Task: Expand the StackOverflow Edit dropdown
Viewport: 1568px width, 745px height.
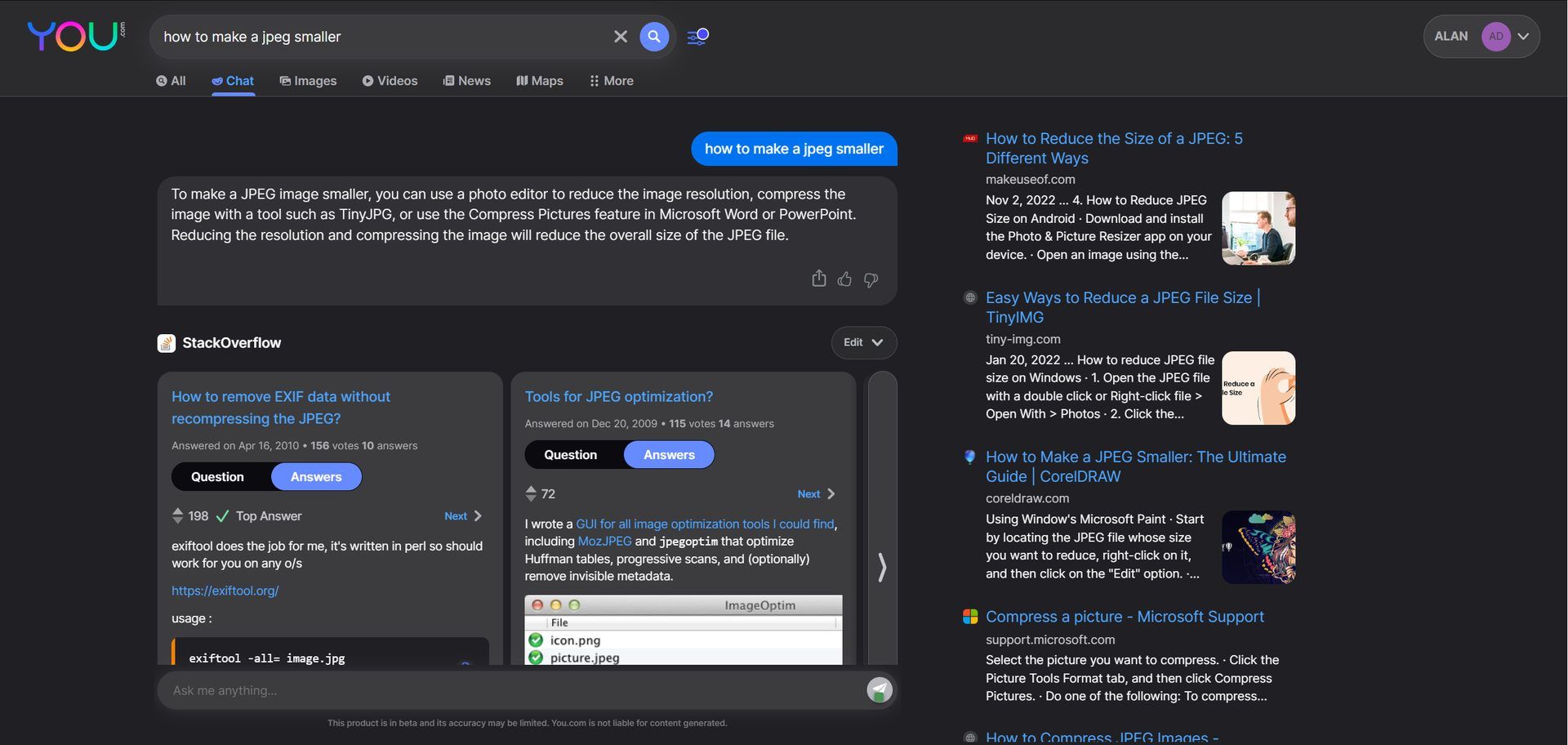Action: pyautogui.click(x=863, y=342)
